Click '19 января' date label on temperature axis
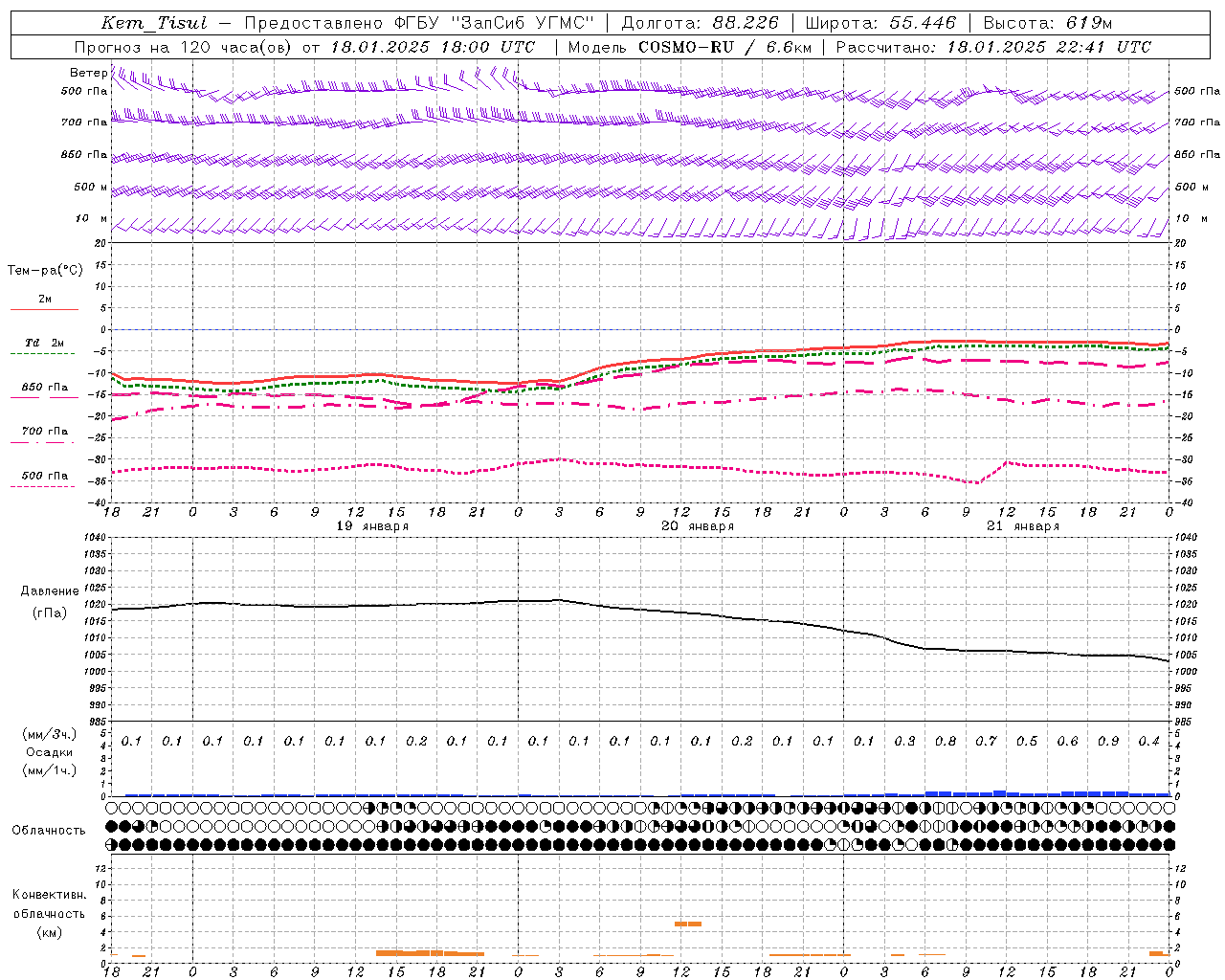 372,526
